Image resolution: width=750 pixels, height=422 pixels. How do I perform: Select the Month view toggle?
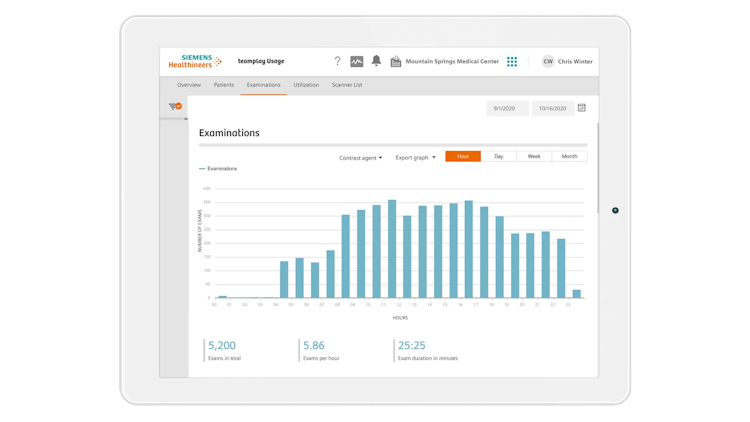pos(569,156)
